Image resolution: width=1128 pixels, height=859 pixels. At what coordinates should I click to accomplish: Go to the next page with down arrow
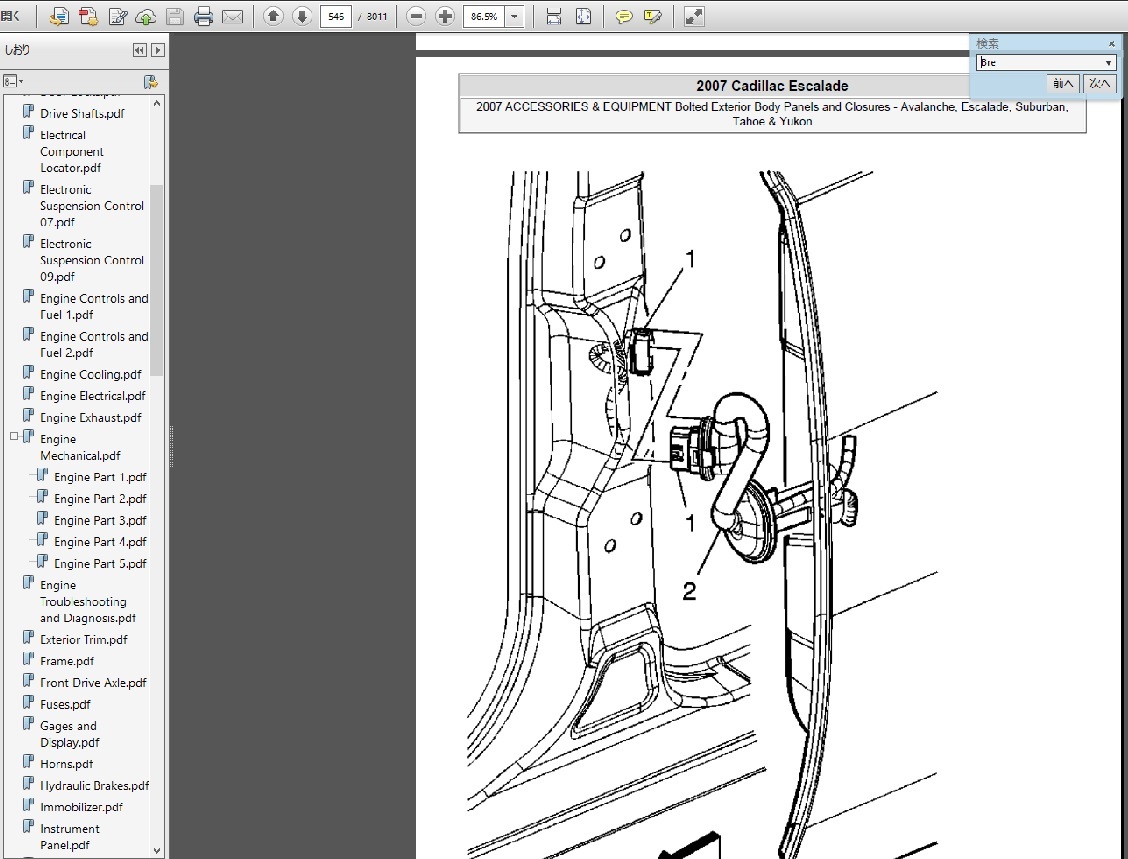(302, 16)
